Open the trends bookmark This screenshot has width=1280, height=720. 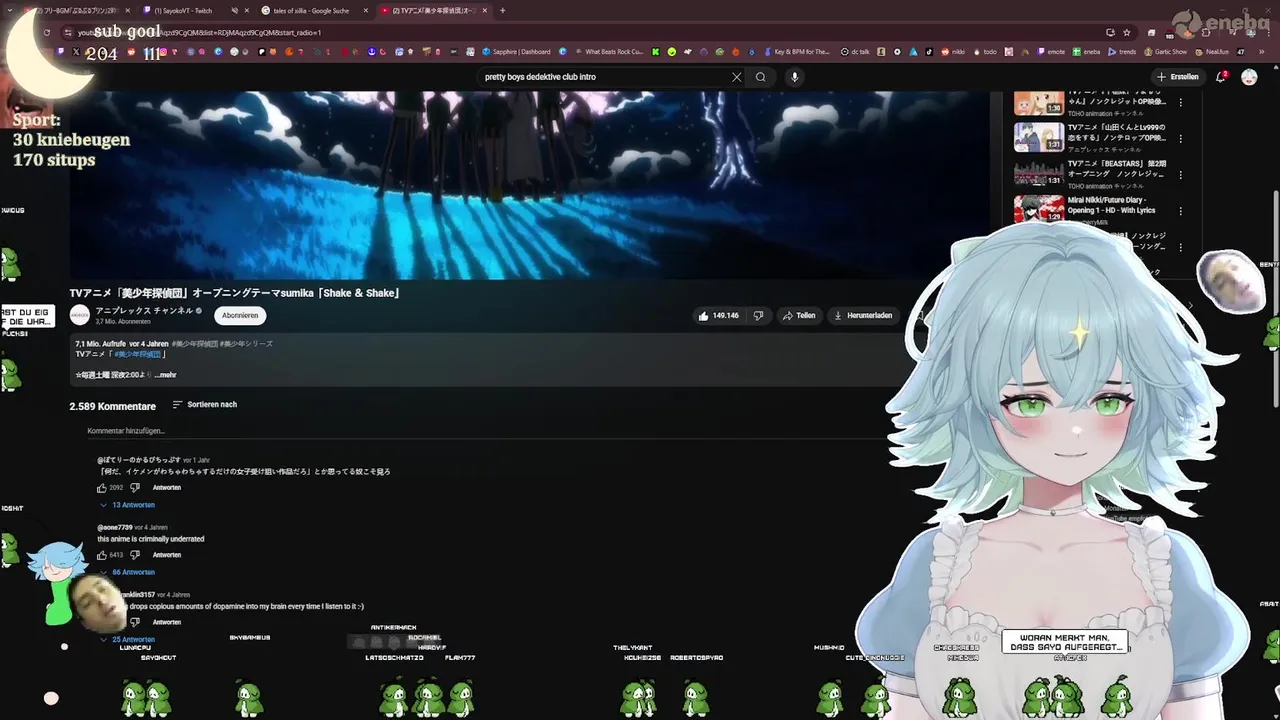1122,52
